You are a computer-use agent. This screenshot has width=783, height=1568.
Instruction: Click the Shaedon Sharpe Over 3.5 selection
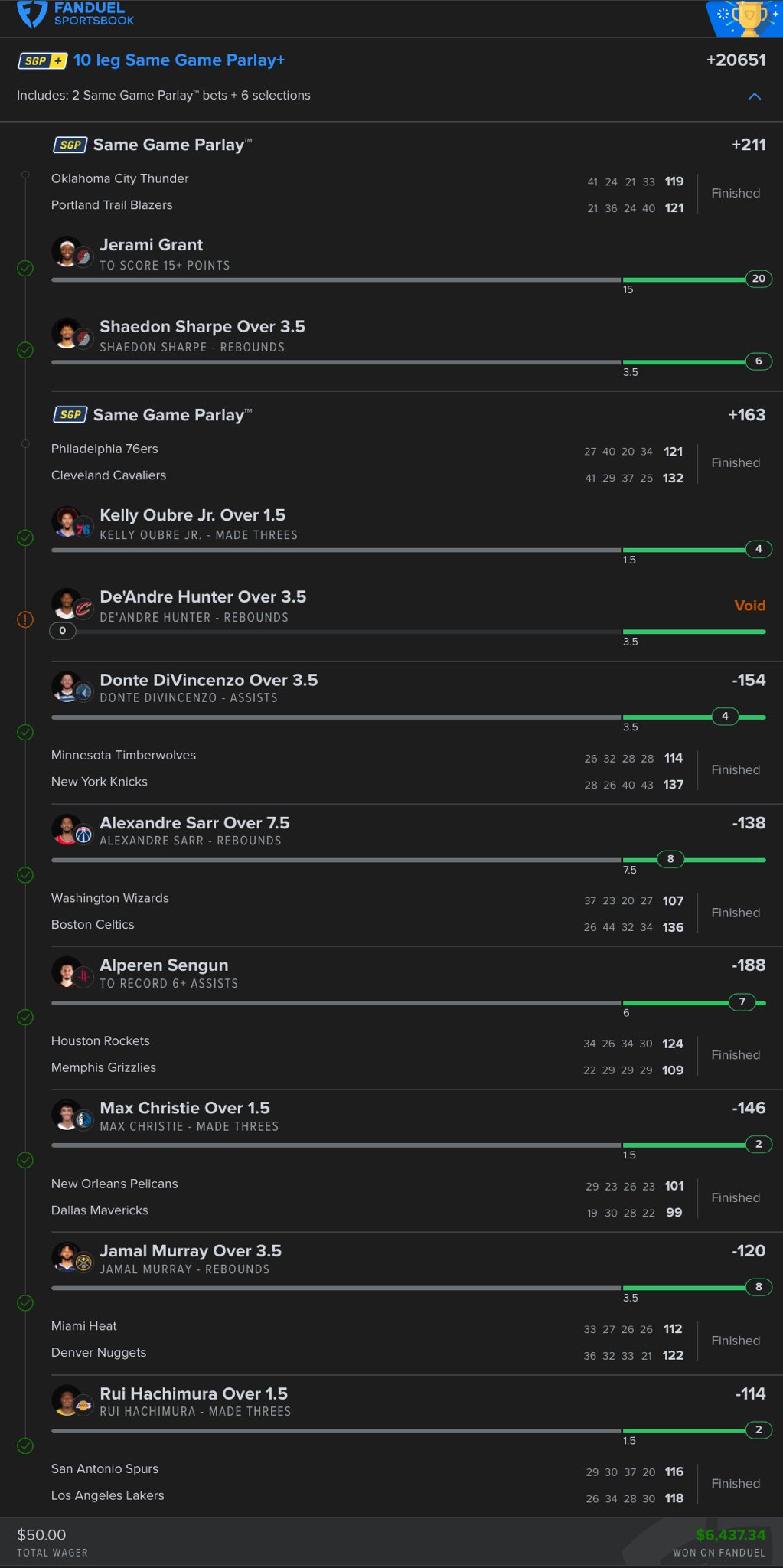pyautogui.click(x=202, y=327)
